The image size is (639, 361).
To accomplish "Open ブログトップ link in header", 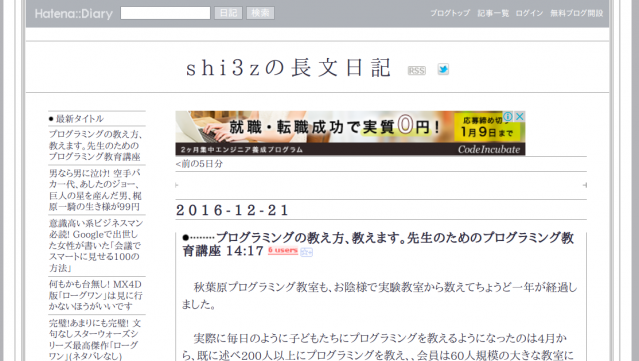I will point(450,13).
